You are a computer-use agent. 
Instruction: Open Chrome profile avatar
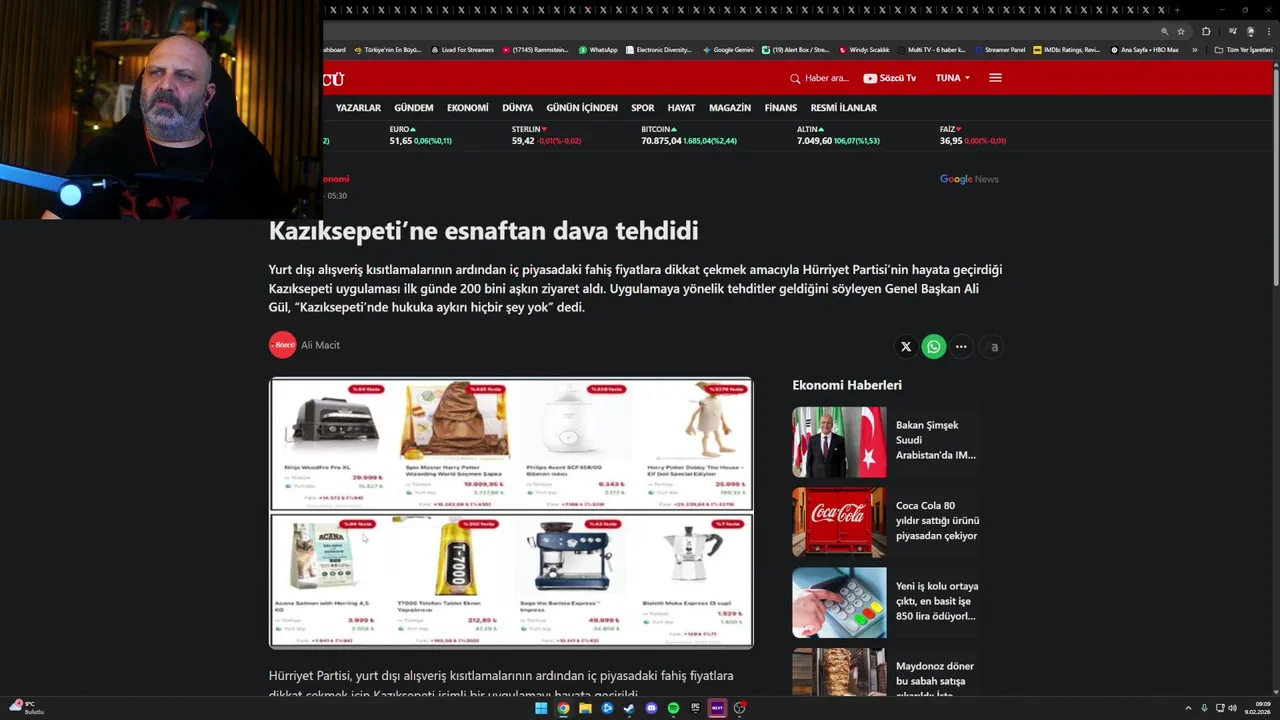(1250, 31)
